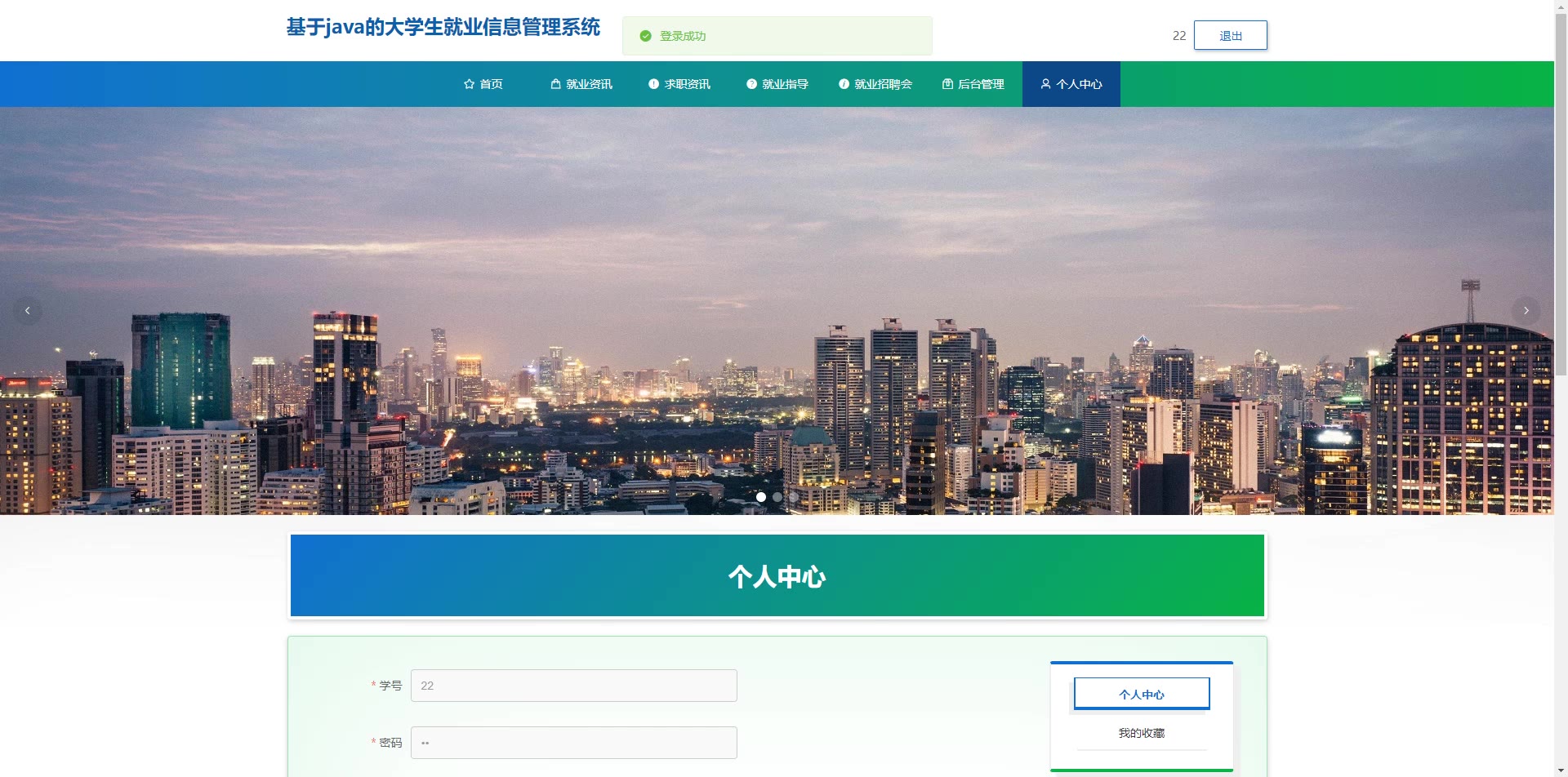Screen dimensions: 1568x777
Task: Click the user icon beside 个人中心 nav
Action: 1045,84
